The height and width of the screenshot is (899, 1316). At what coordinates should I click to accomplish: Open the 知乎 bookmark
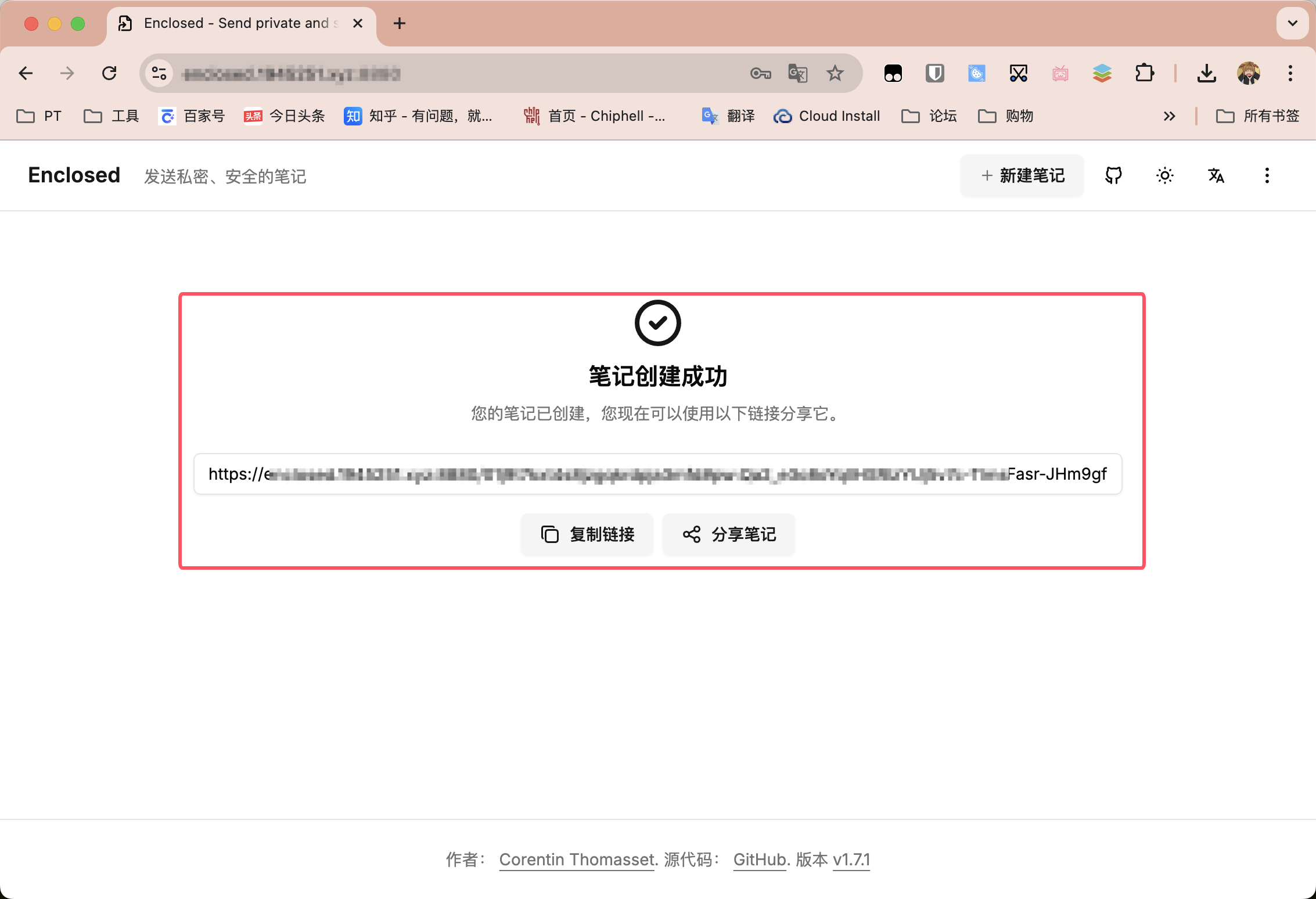(x=418, y=116)
